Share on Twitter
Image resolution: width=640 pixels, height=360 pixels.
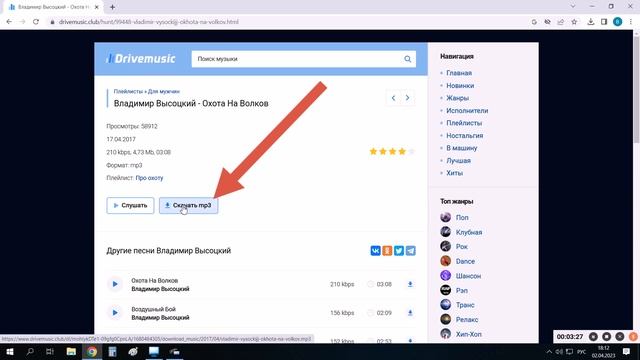pyautogui.click(x=399, y=251)
